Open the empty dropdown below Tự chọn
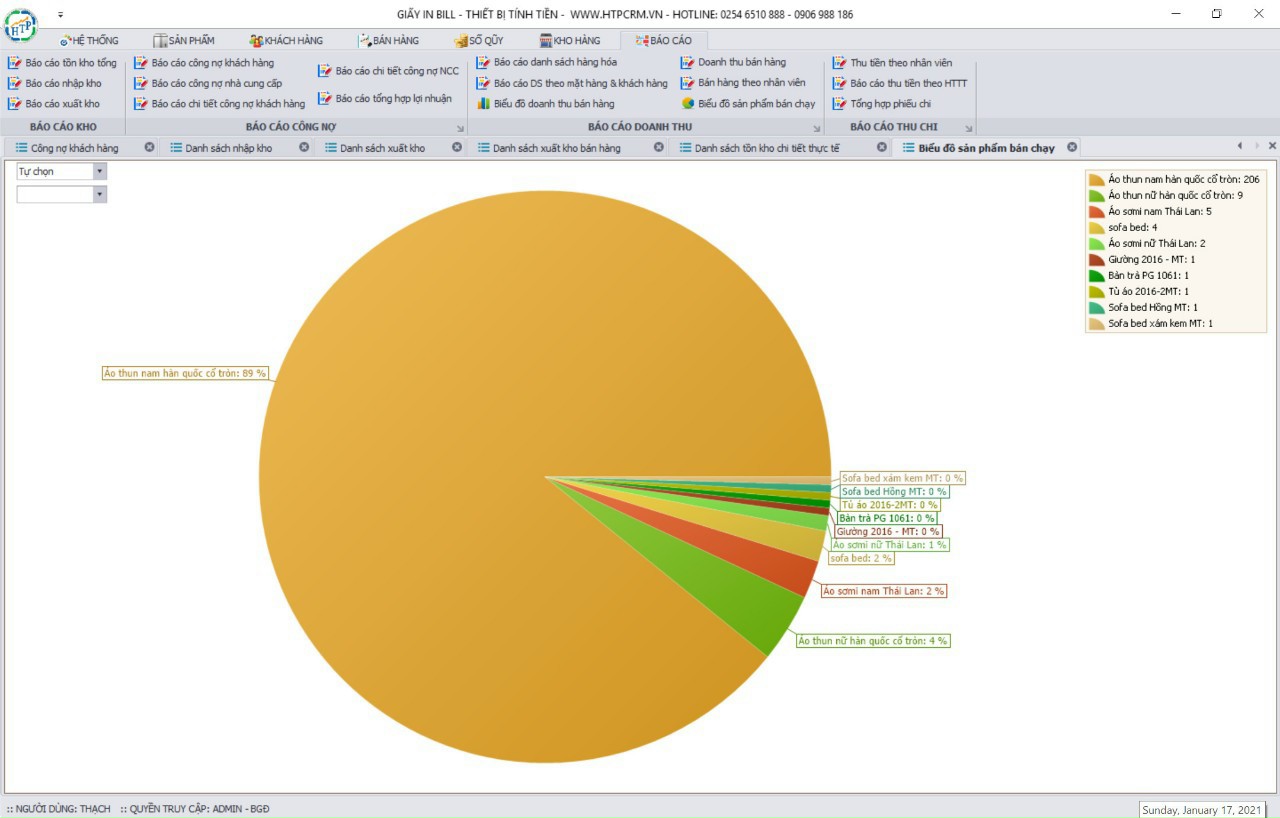 click(99, 194)
